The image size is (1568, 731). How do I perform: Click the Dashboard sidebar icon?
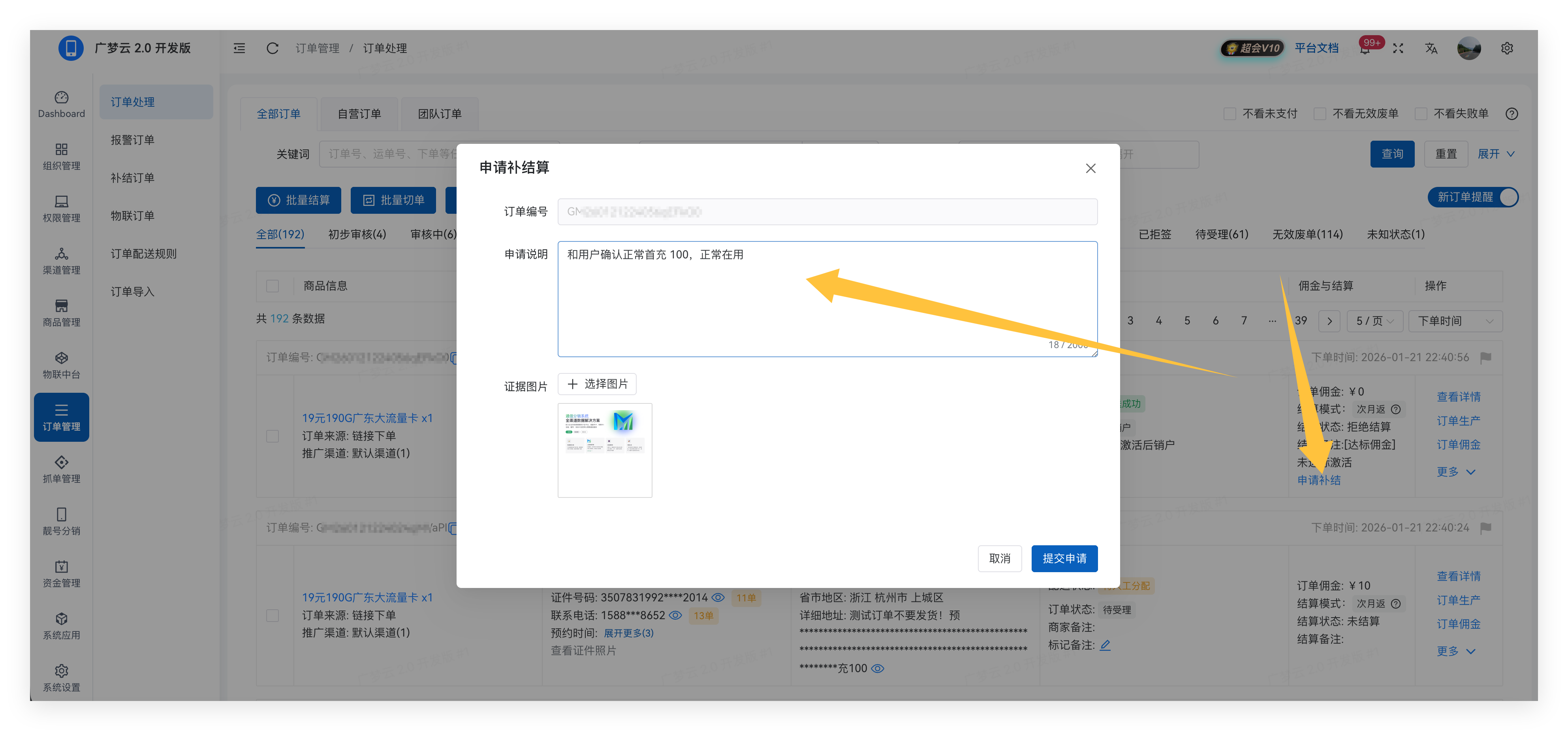click(x=62, y=98)
